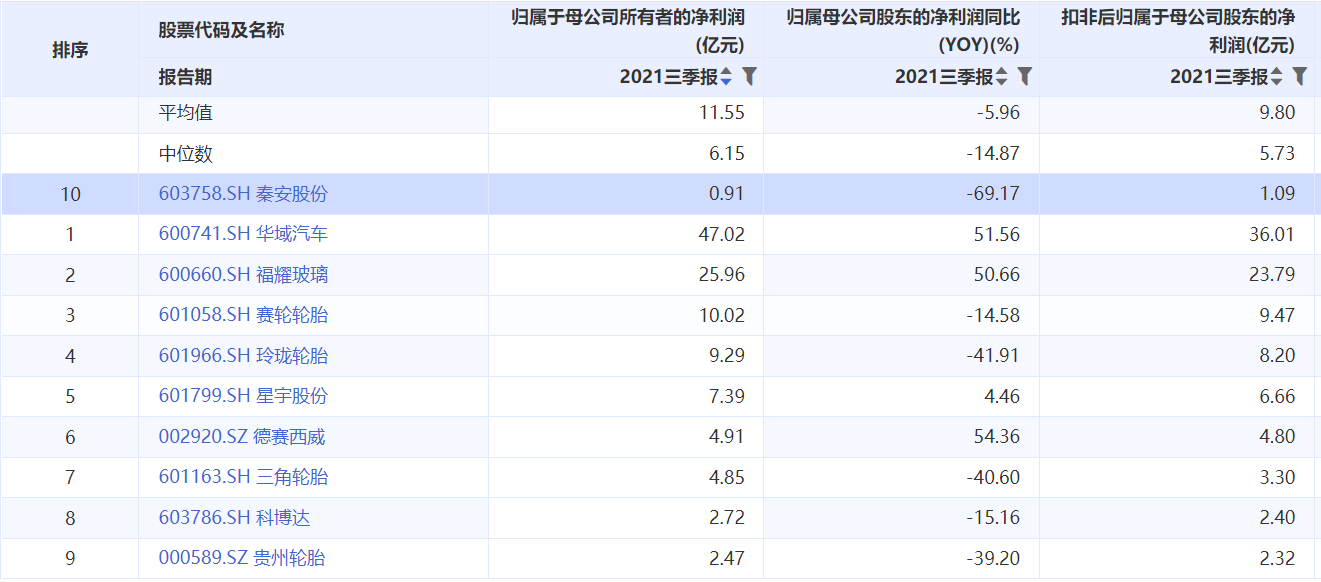This screenshot has width=1321, height=582.
Task: Click 福耀玻璃 YOY value 50.66
Action: pos(997,275)
